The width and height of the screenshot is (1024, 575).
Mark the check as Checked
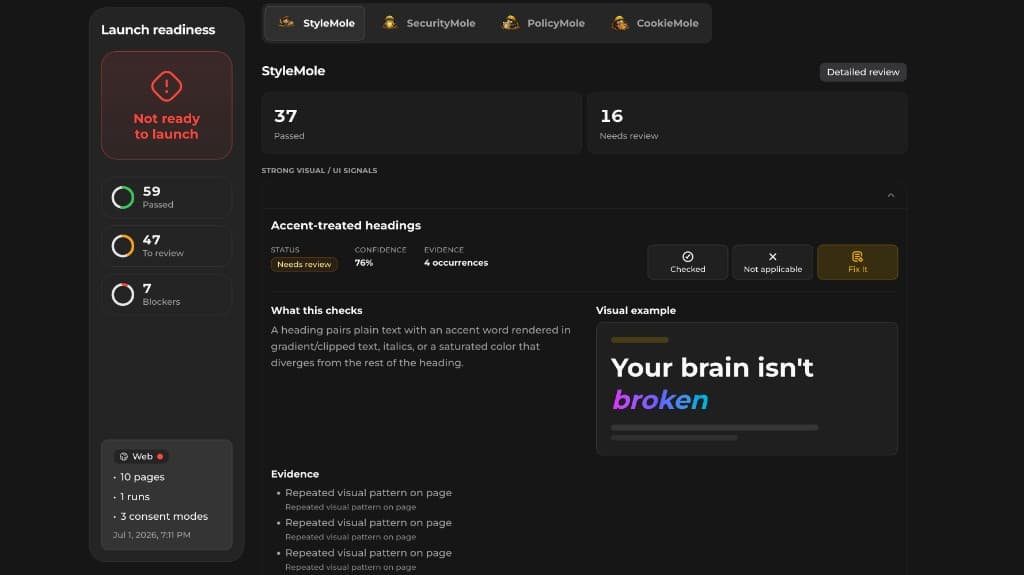click(x=688, y=262)
